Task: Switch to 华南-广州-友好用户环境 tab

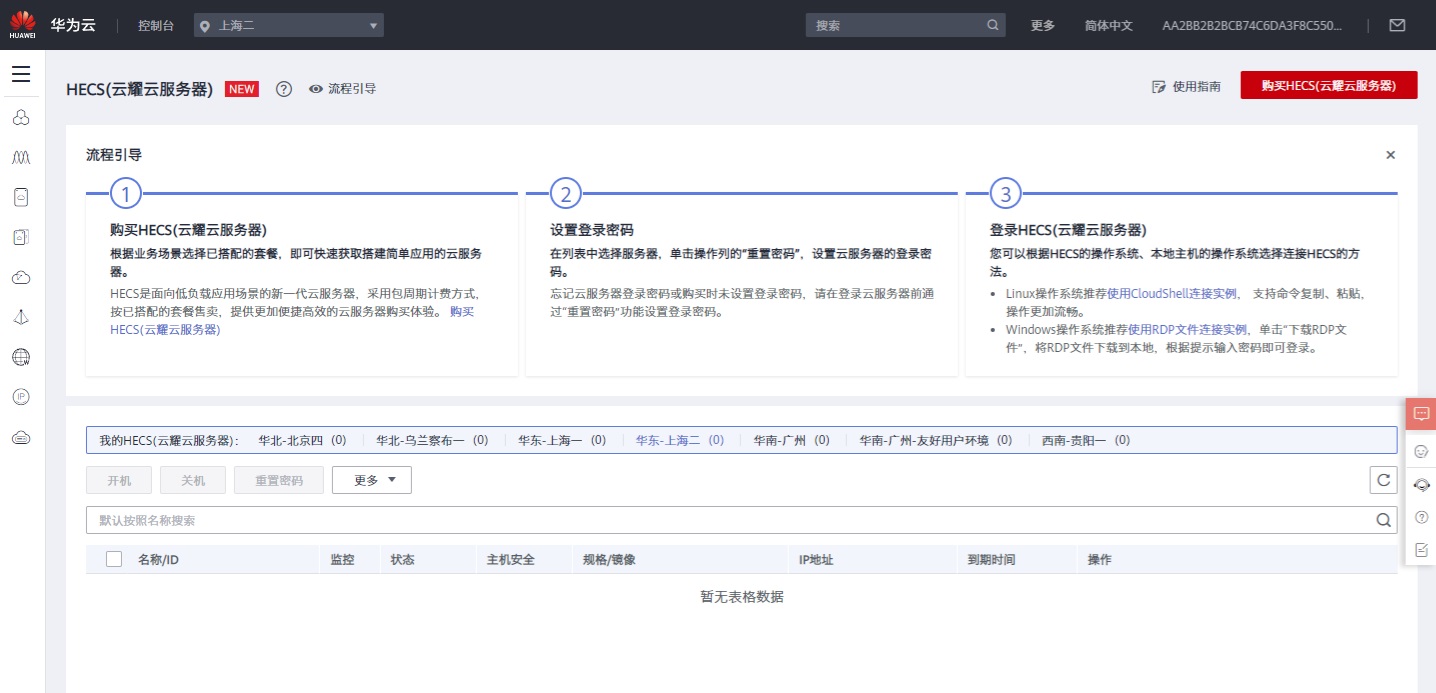Action: coord(936,440)
